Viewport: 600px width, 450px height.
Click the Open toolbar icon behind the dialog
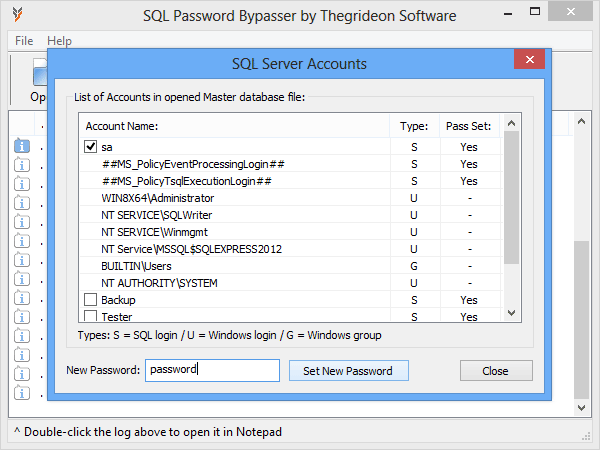[39, 72]
